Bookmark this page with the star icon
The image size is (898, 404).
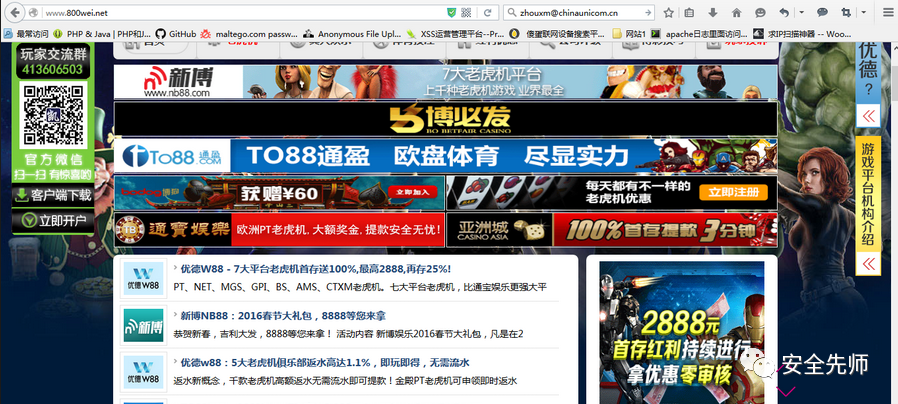click(x=668, y=13)
